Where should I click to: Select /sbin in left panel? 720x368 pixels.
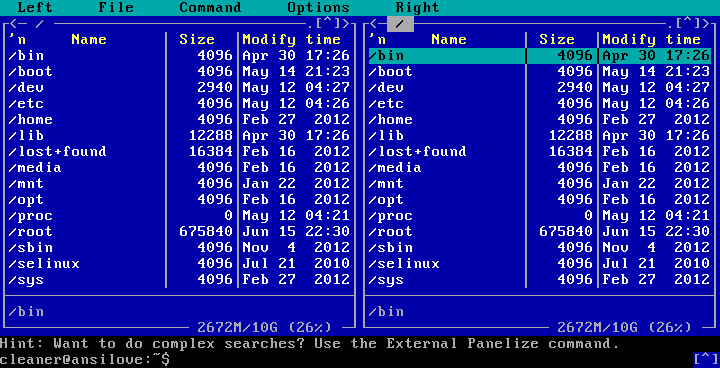(179, 248)
